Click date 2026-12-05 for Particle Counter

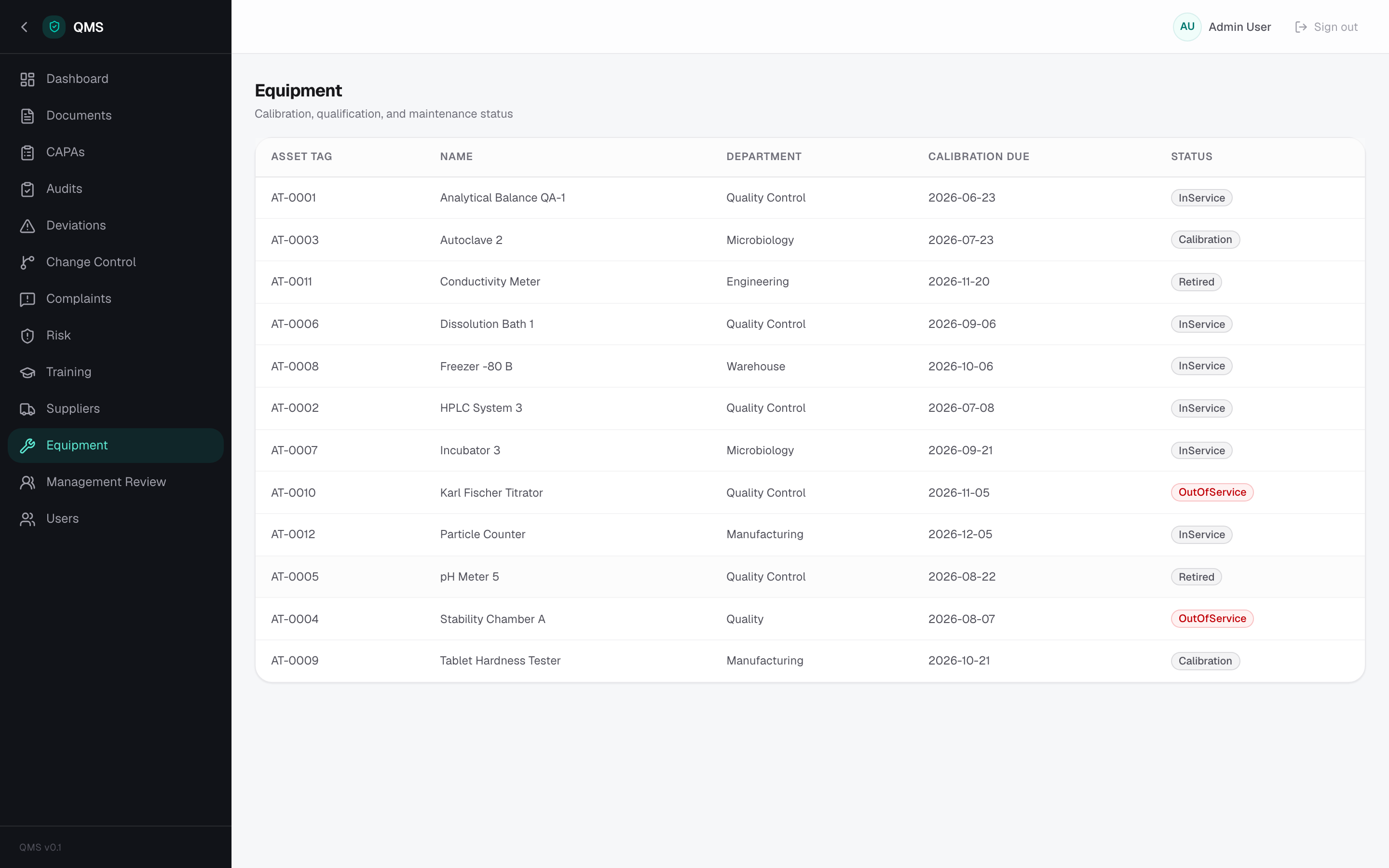click(960, 534)
